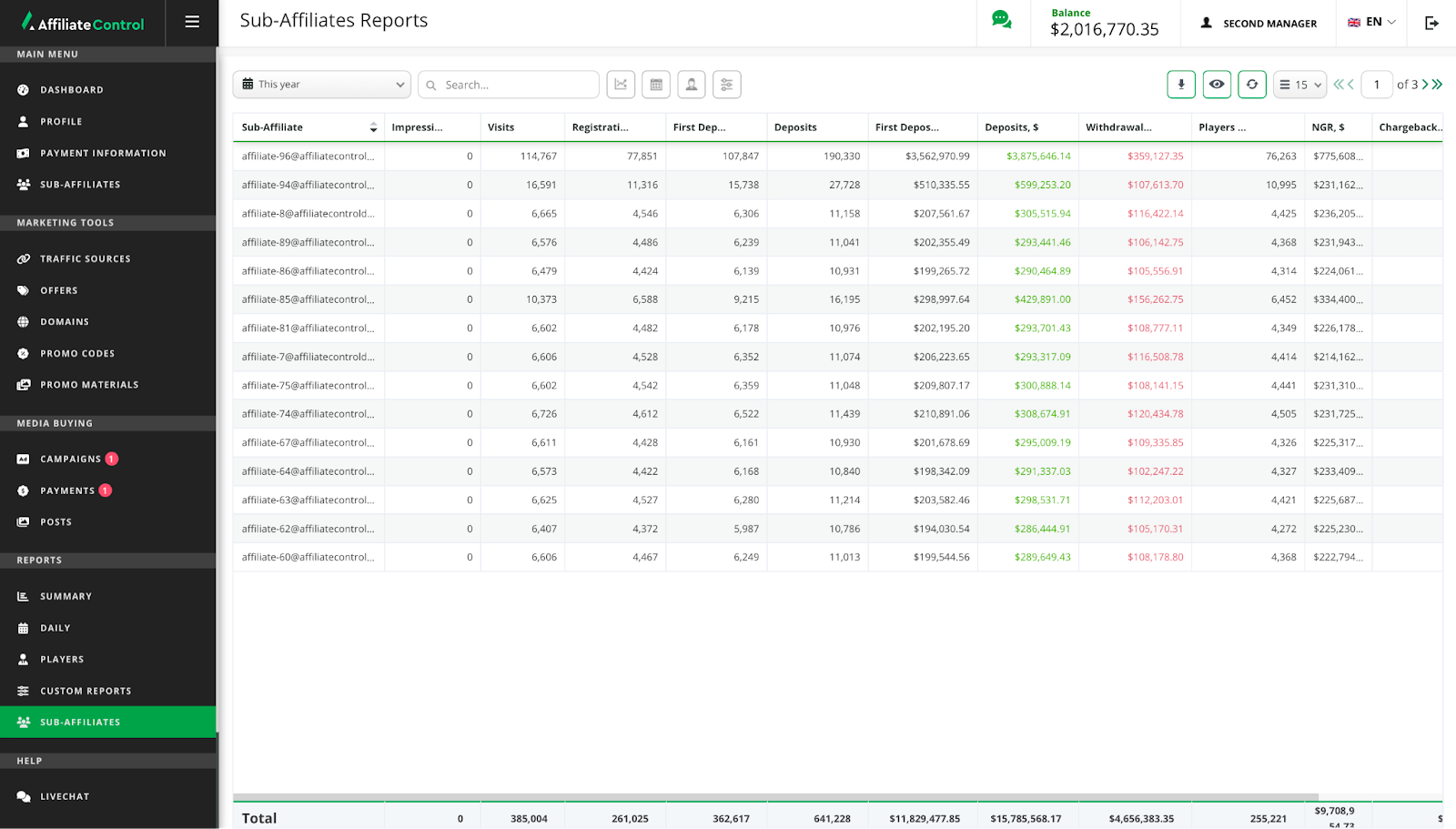Viewport: 1456px width, 829px height.
Task: Toggle the eye visibility button
Action: click(x=1217, y=85)
